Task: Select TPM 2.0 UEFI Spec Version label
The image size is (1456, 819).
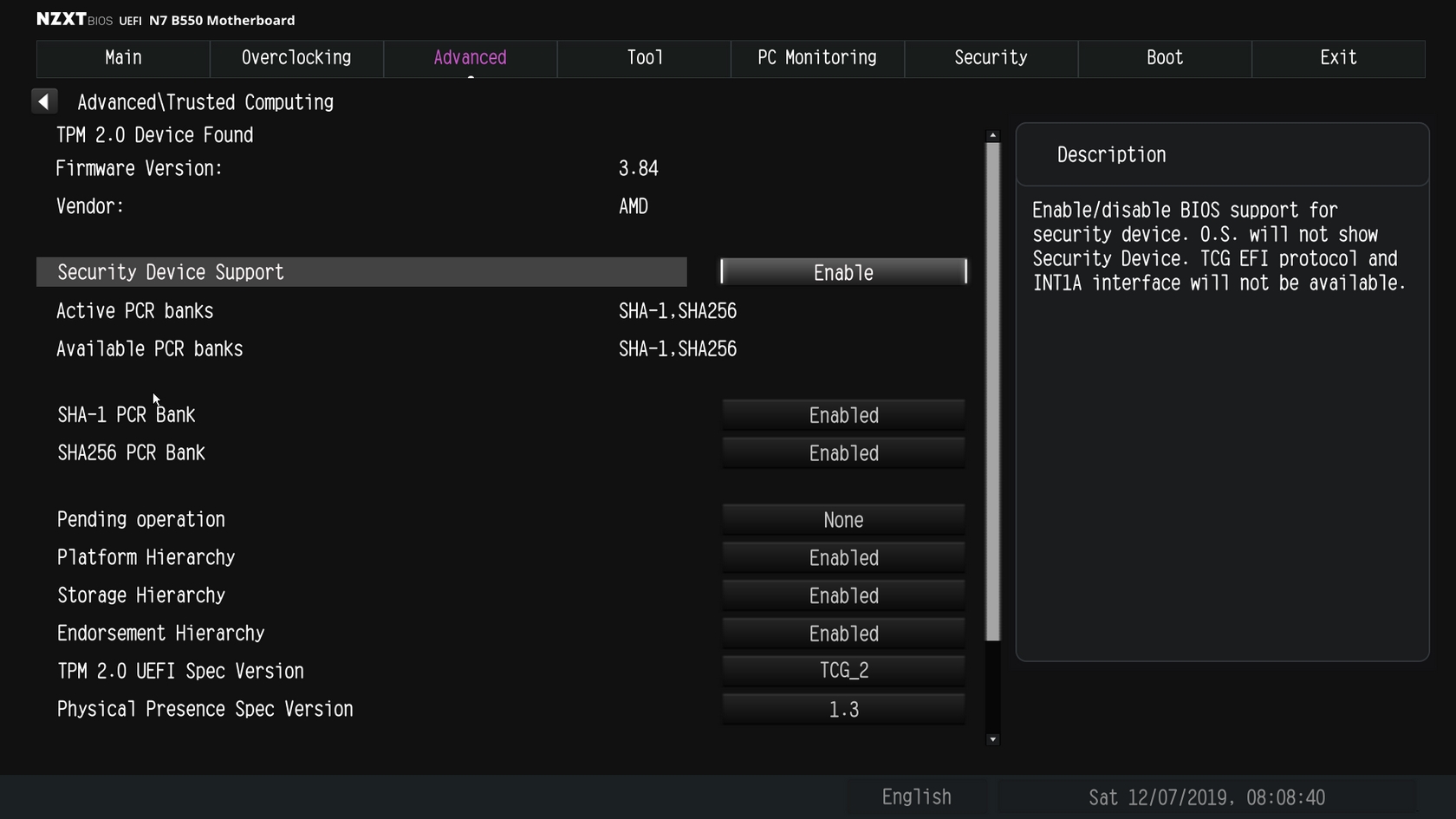Action: pyautogui.click(x=180, y=671)
